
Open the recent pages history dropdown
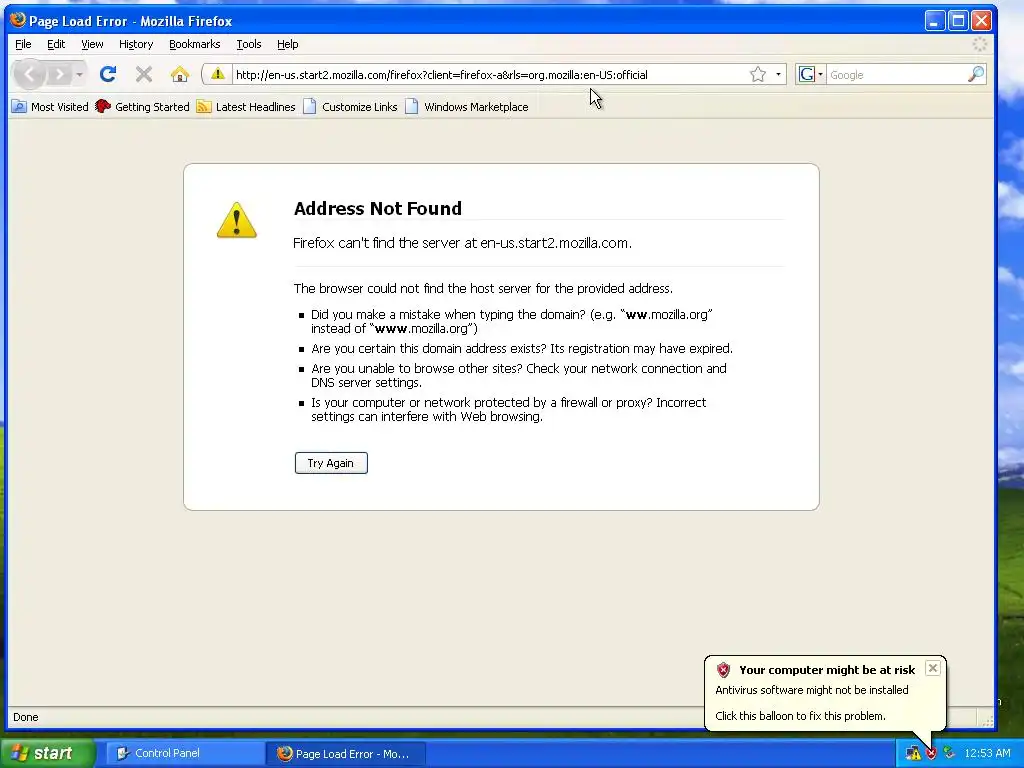pos(79,74)
